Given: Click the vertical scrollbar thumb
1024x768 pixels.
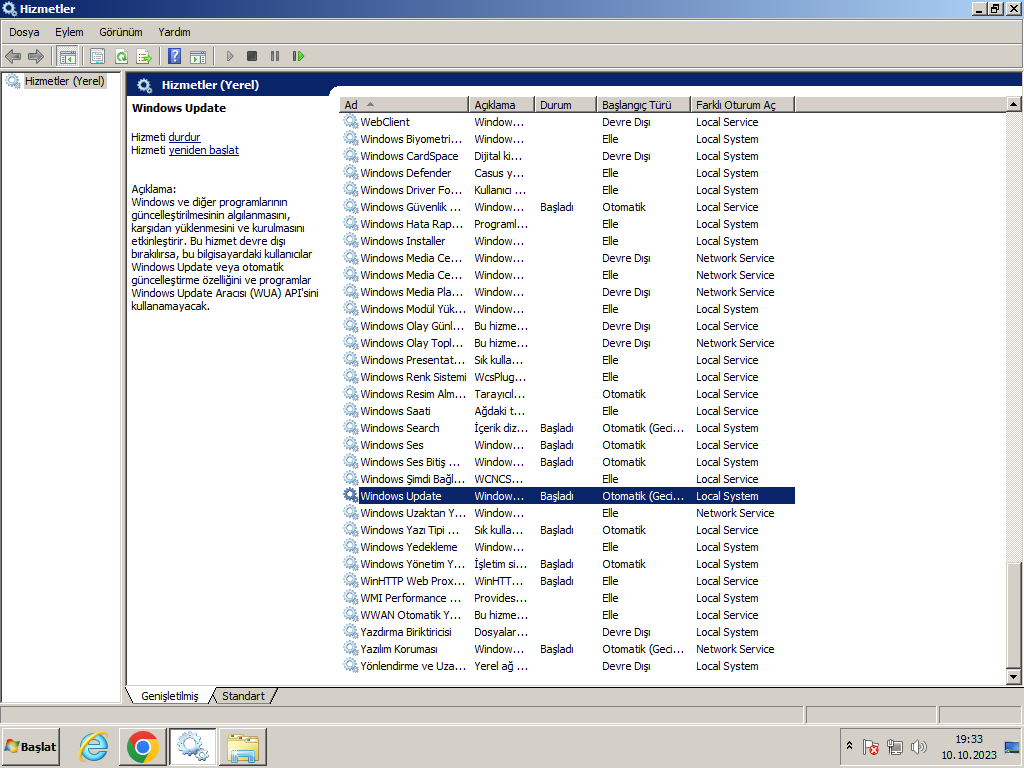Looking at the screenshot, I should (x=1014, y=615).
